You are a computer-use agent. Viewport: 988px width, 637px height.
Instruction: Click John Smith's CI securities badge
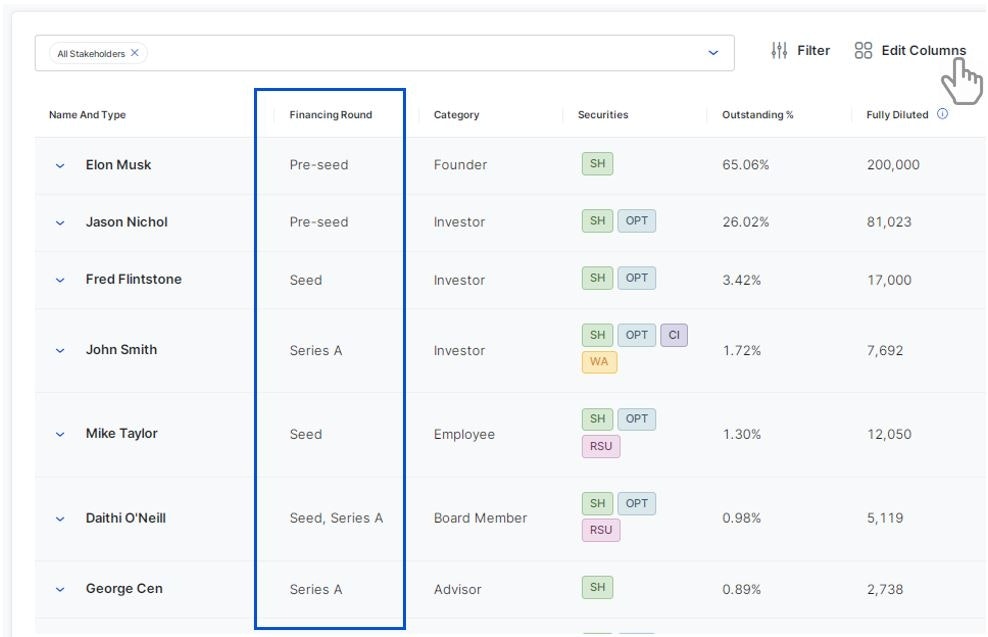point(674,335)
